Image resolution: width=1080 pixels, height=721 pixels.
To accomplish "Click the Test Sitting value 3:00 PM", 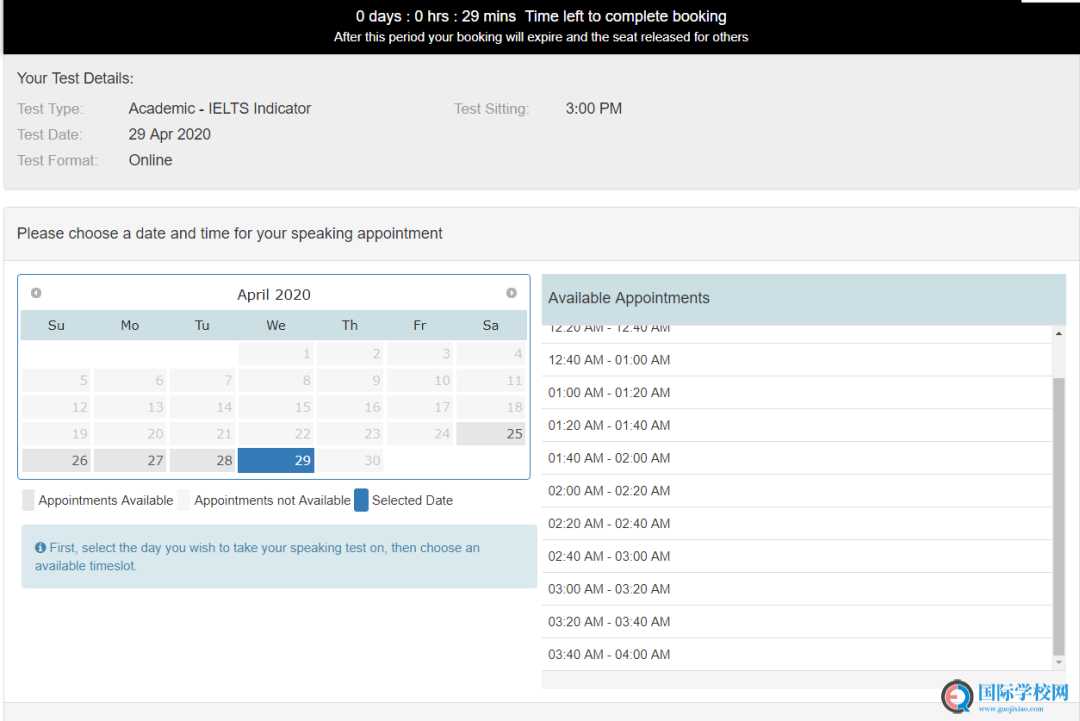I will (x=594, y=109).
